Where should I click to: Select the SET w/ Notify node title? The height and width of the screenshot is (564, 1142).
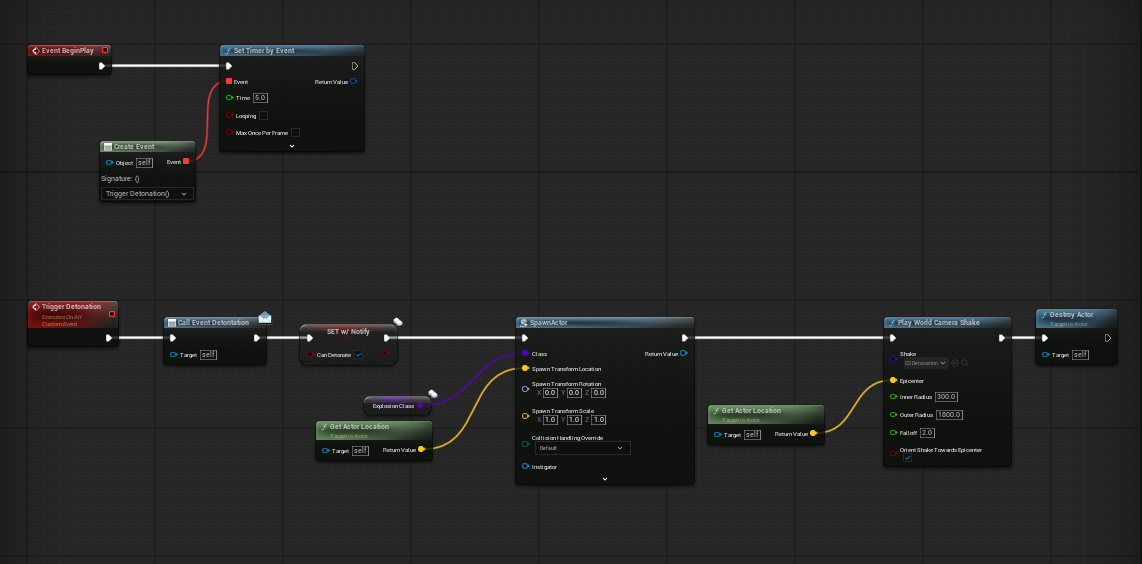pyautogui.click(x=348, y=332)
